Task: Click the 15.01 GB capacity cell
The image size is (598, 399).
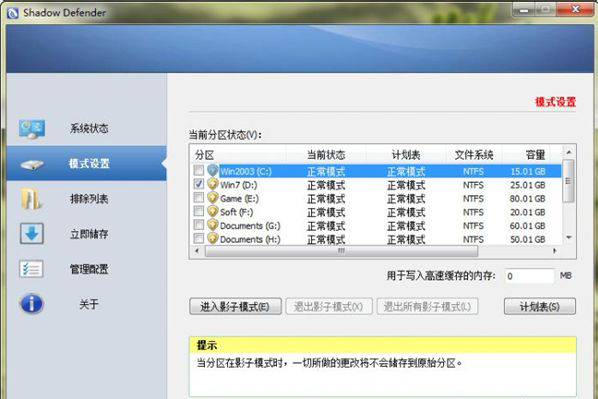Action: (528, 171)
